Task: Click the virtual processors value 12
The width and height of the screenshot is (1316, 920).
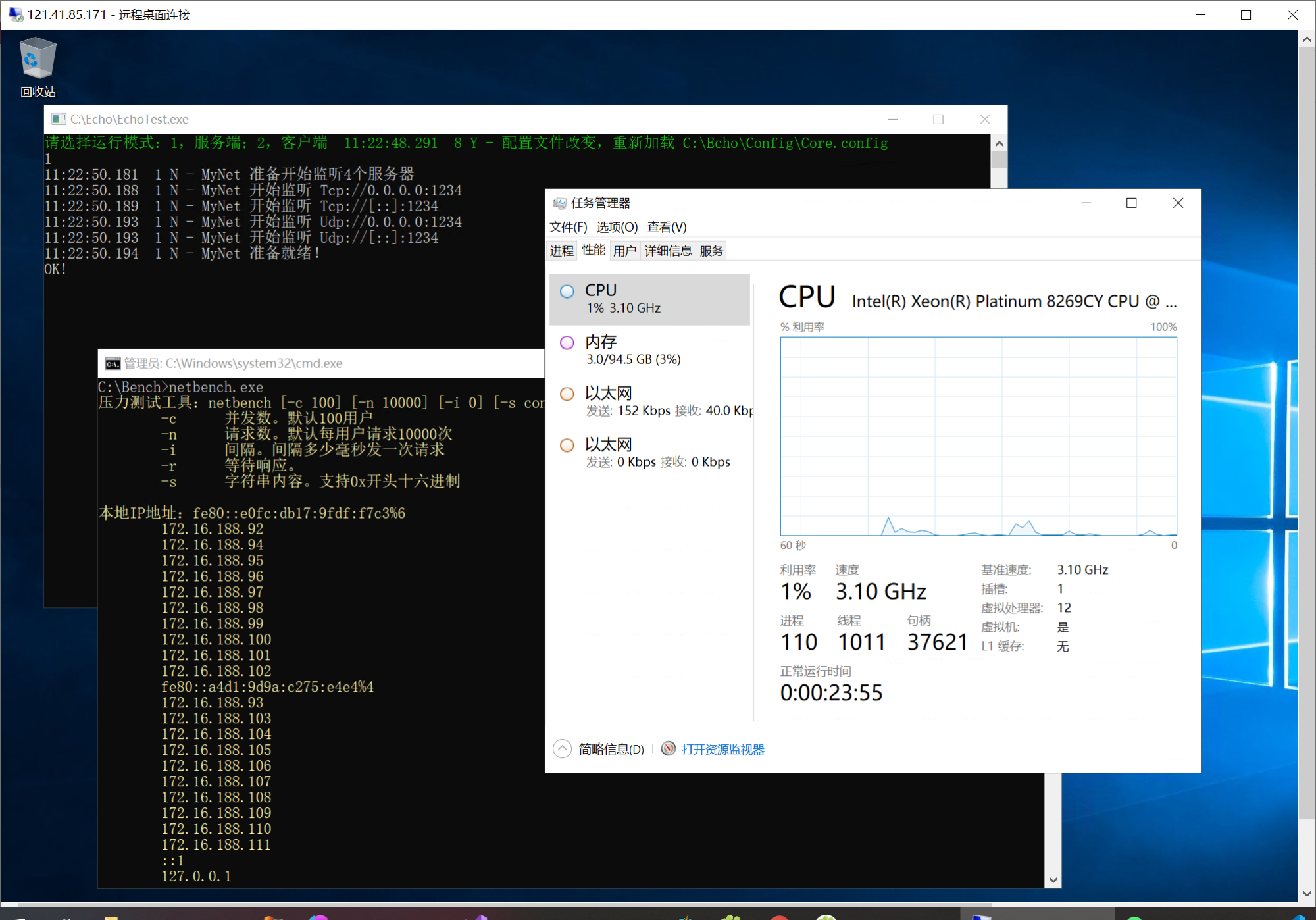Action: pyautogui.click(x=1064, y=607)
